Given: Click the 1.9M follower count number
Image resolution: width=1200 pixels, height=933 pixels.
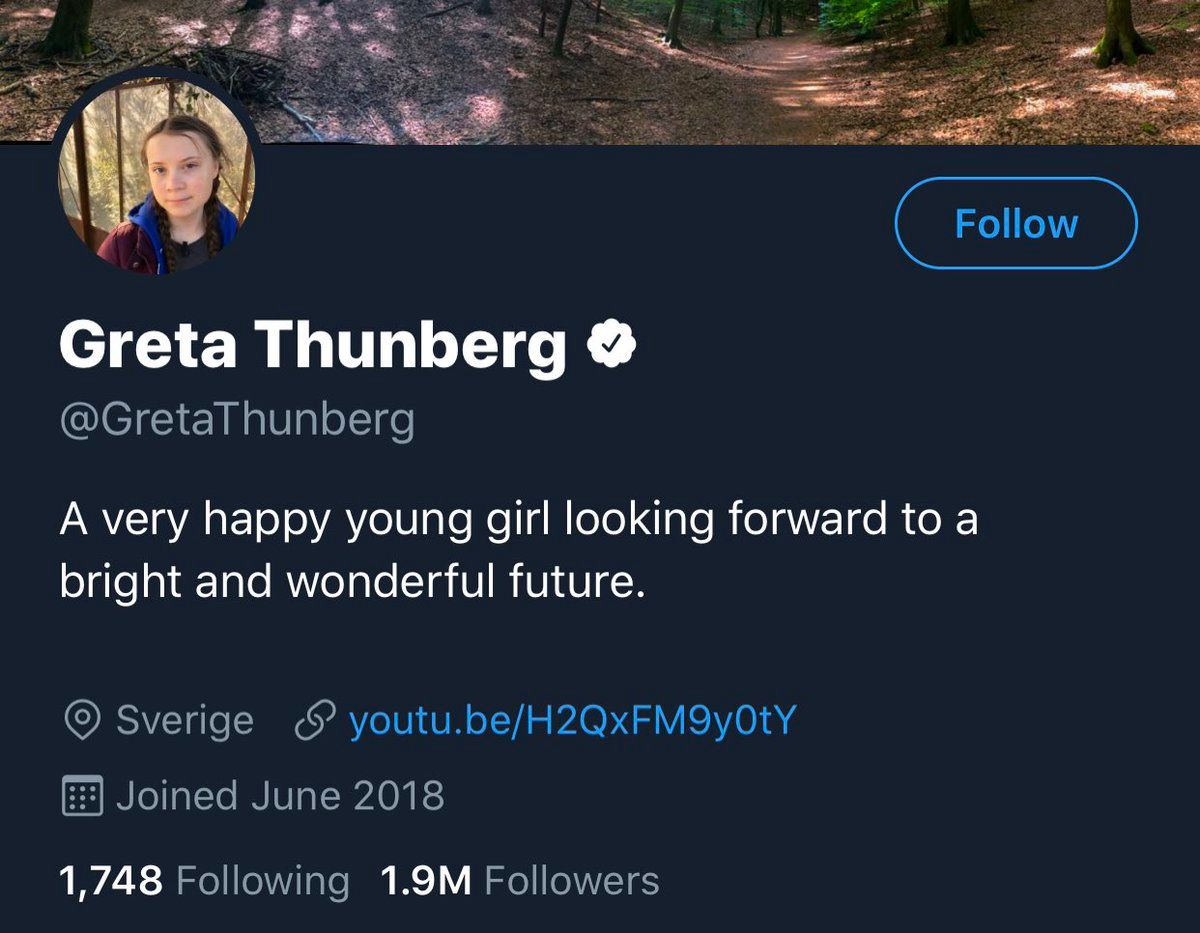Looking at the screenshot, I should [425, 881].
